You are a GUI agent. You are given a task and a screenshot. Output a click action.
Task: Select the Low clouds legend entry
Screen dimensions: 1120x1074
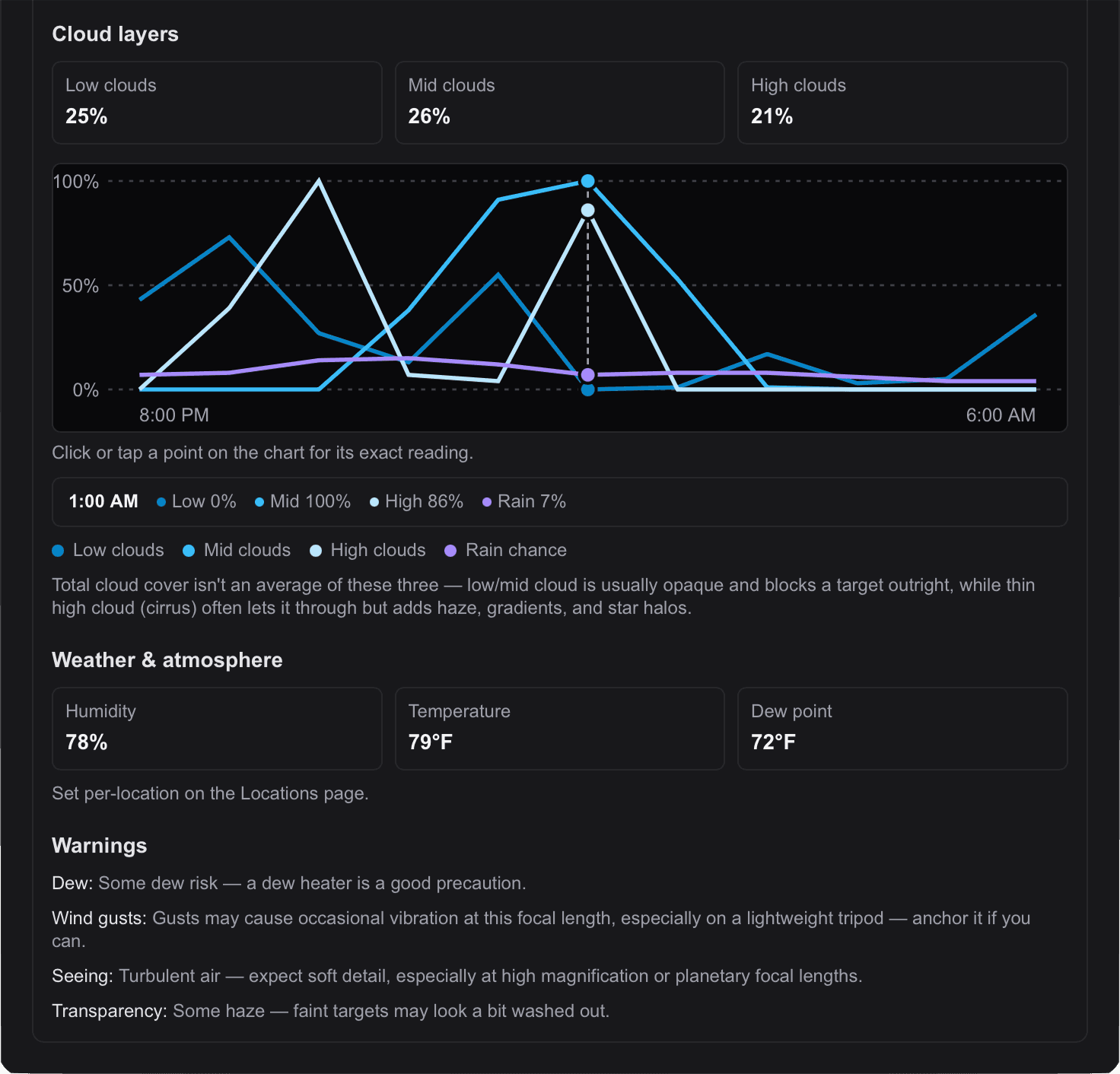[108, 550]
